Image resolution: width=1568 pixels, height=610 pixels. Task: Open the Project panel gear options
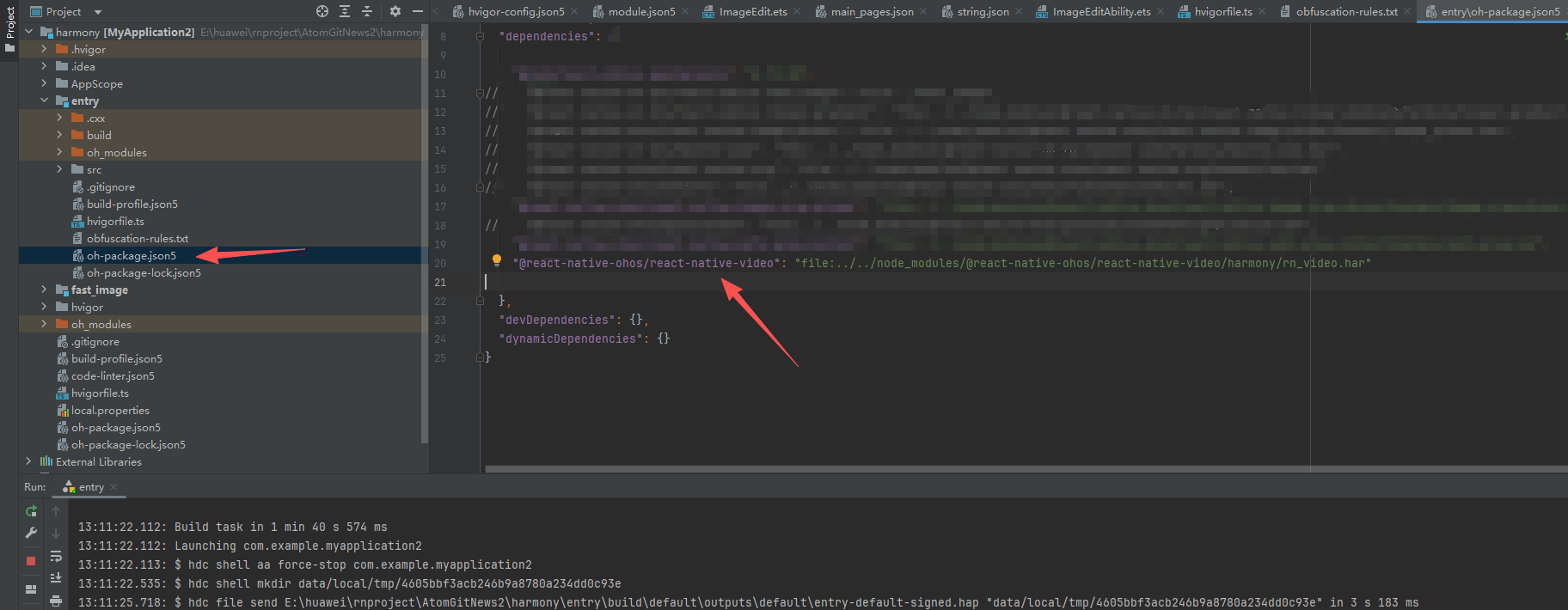[x=395, y=11]
